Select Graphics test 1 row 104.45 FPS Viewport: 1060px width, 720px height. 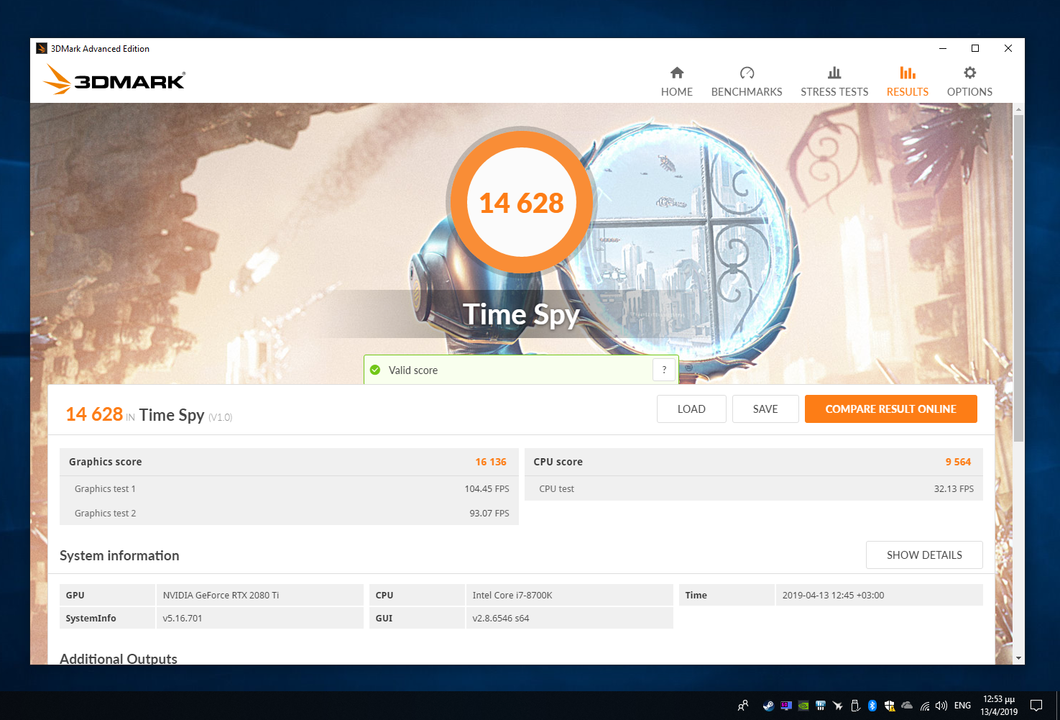click(289, 489)
